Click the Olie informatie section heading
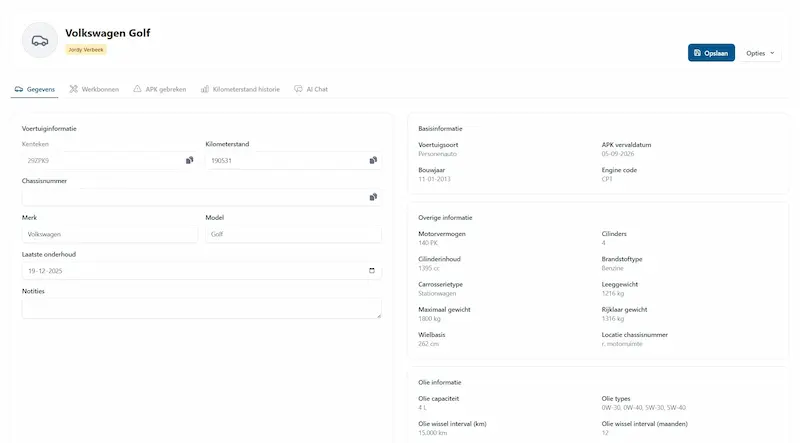800x443 pixels. point(440,382)
